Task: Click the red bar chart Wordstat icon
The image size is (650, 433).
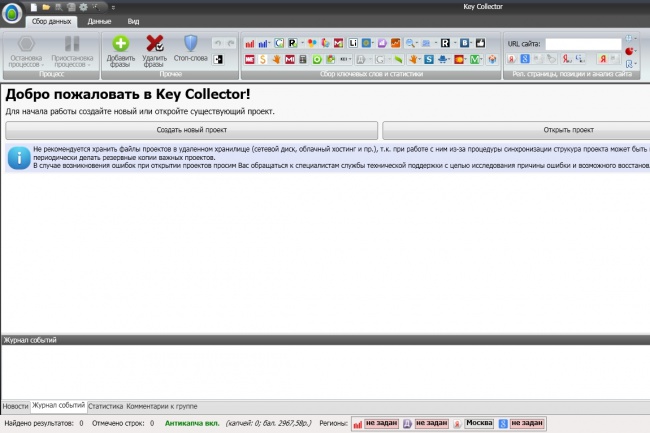Action: point(250,43)
